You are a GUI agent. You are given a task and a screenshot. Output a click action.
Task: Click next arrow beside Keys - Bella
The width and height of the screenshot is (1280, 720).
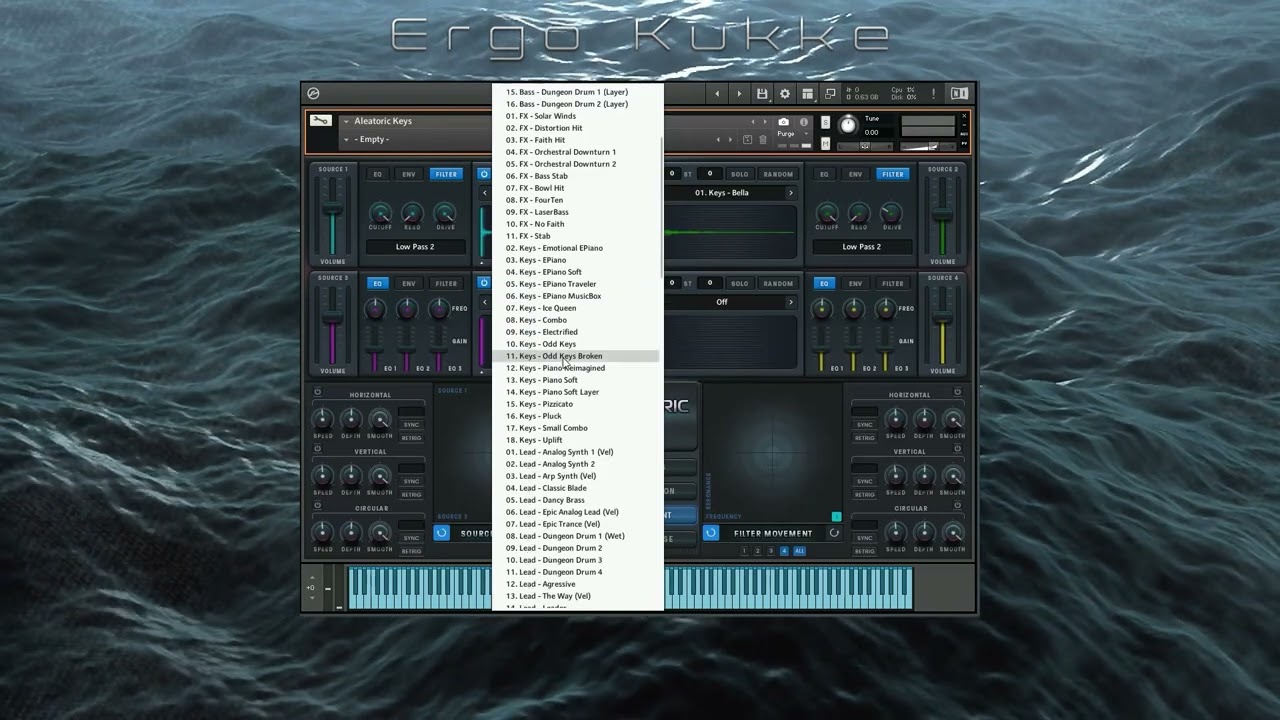pos(790,193)
